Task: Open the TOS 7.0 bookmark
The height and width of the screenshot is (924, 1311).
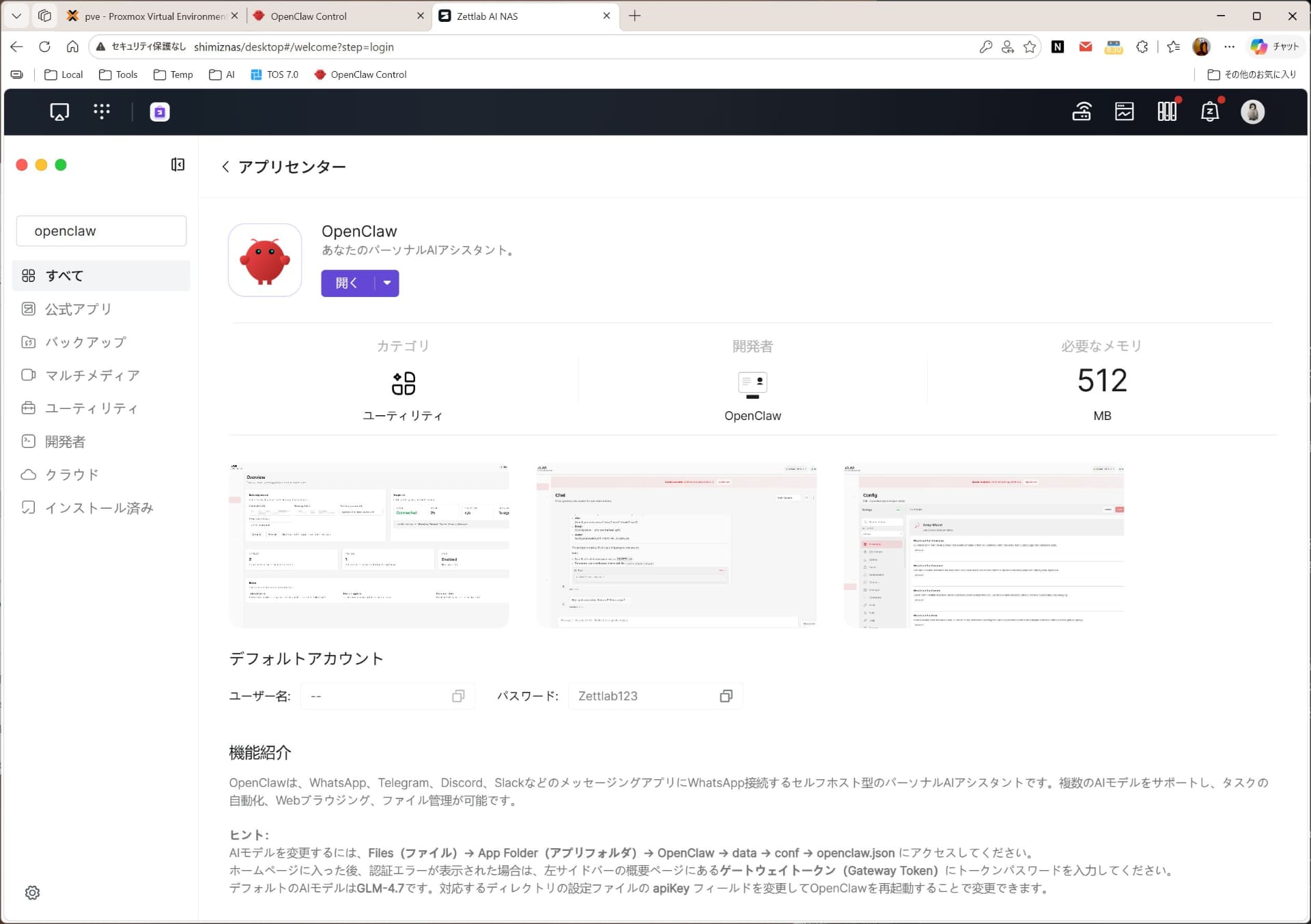Action: (x=274, y=74)
